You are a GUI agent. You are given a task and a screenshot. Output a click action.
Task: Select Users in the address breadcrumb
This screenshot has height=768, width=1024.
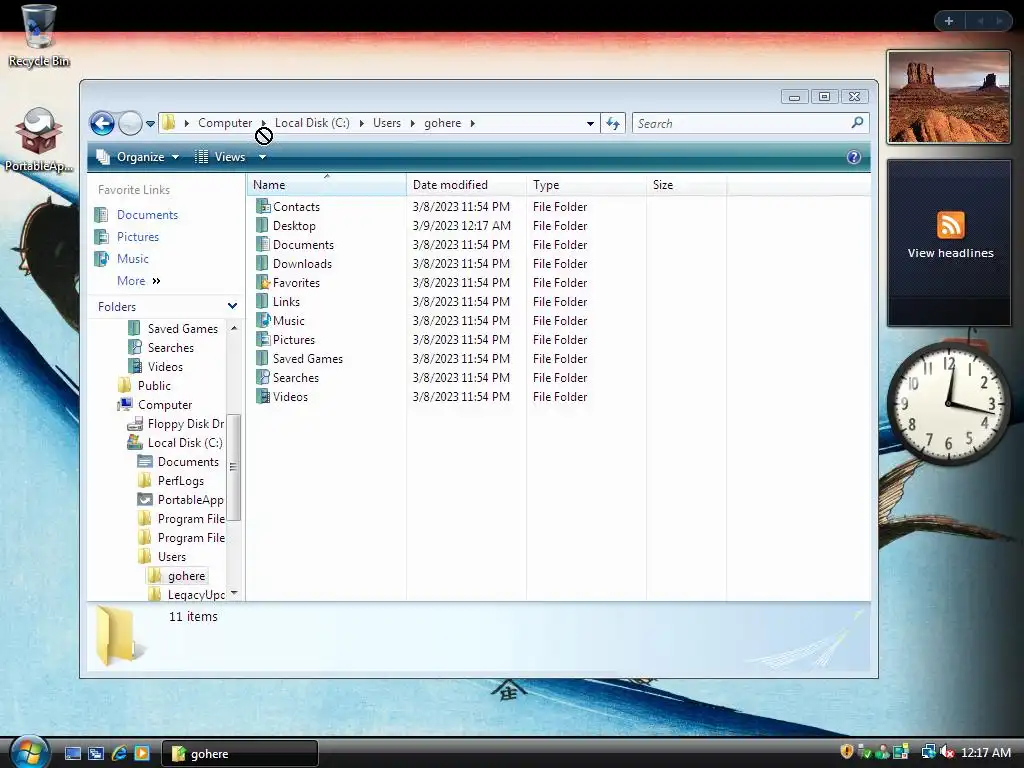[x=387, y=123]
